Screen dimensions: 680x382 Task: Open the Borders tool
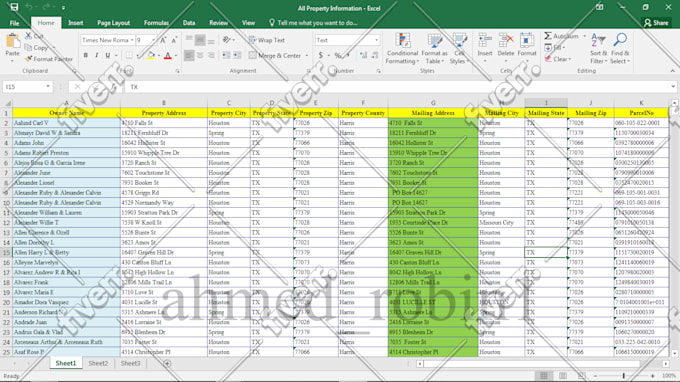[129, 56]
